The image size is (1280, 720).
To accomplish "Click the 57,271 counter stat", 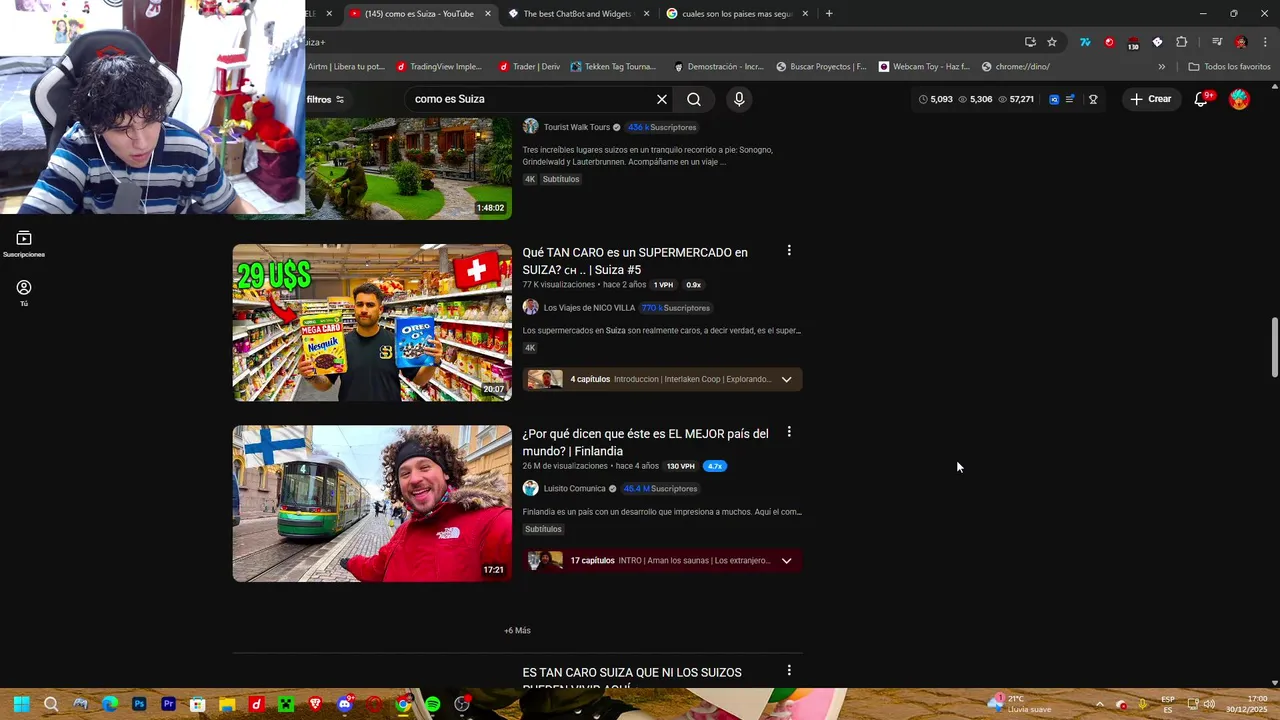I will pyautogui.click(x=1016, y=99).
